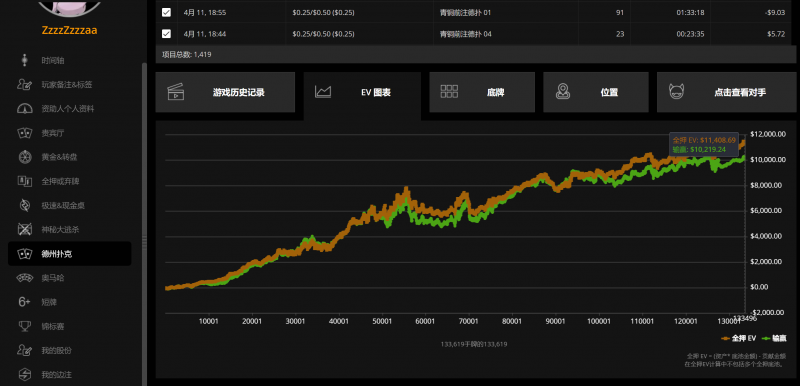Screen dimensions: 800x386
Task: Click the hands count 91 cell
Action: tap(620, 12)
